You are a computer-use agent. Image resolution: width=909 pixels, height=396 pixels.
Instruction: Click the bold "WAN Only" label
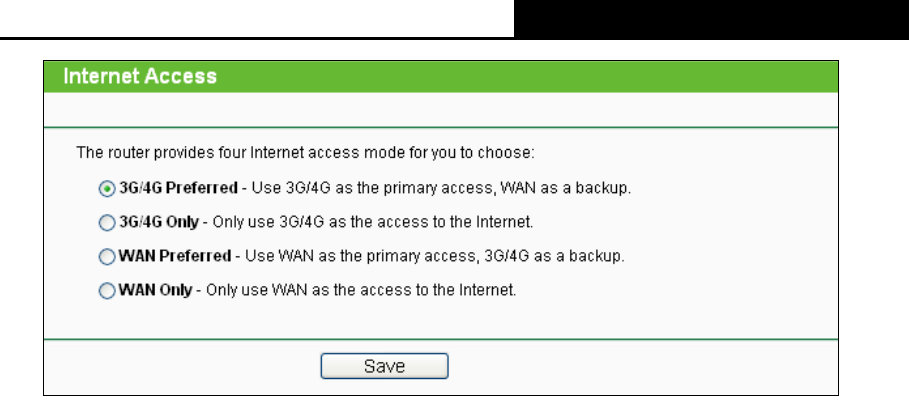click(155, 290)
